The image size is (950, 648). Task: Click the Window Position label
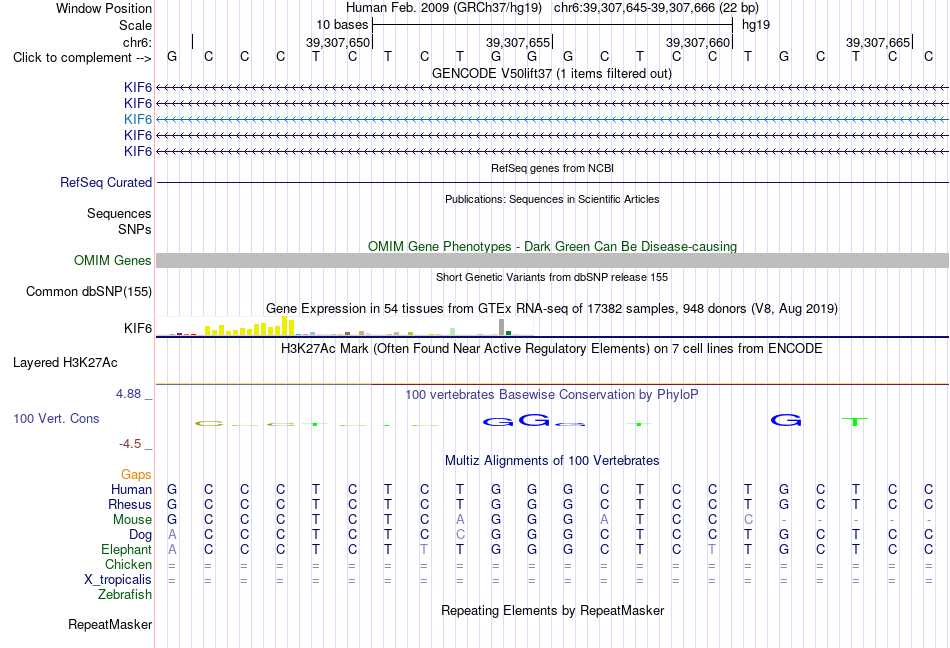[104, 8]
